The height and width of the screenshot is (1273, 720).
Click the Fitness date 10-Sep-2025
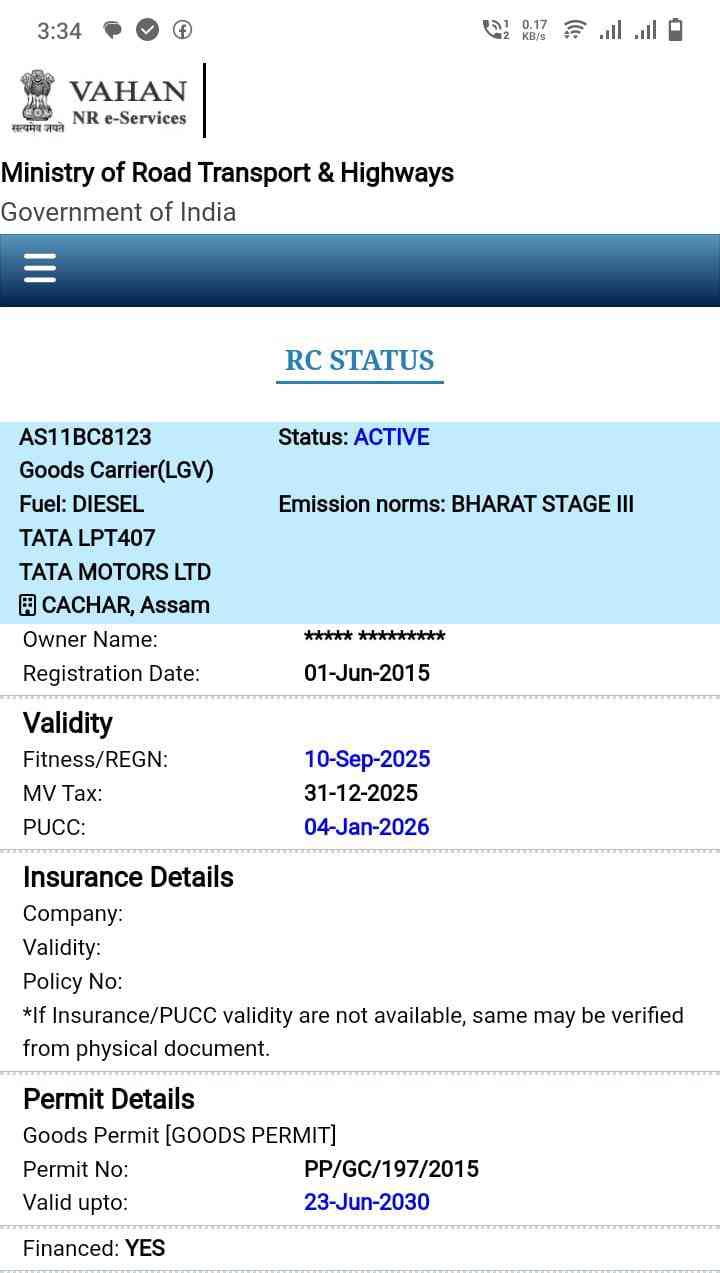pyautogui.click(x=367, y=759)
